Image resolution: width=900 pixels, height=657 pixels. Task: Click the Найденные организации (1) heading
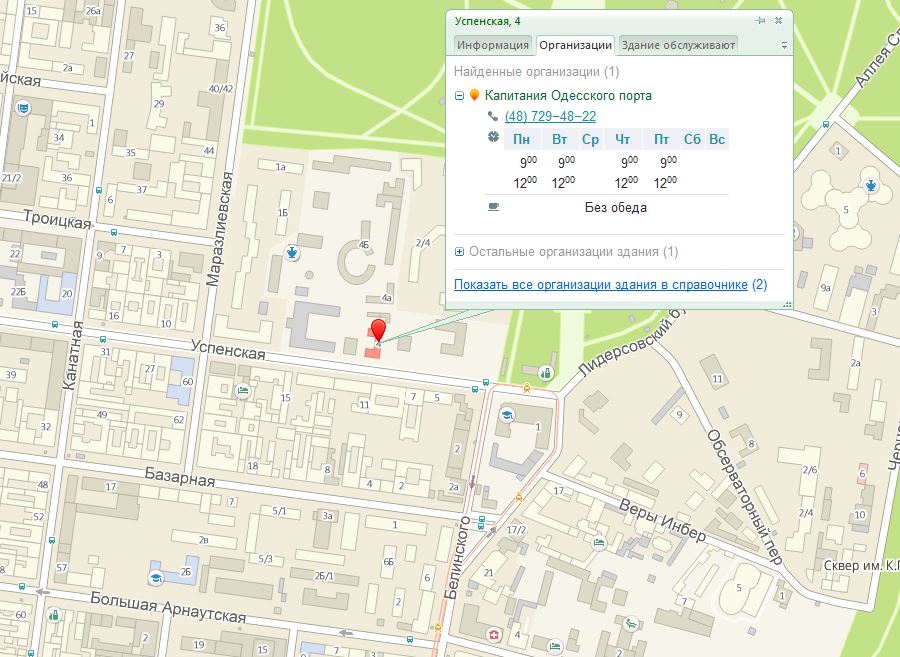536,72
